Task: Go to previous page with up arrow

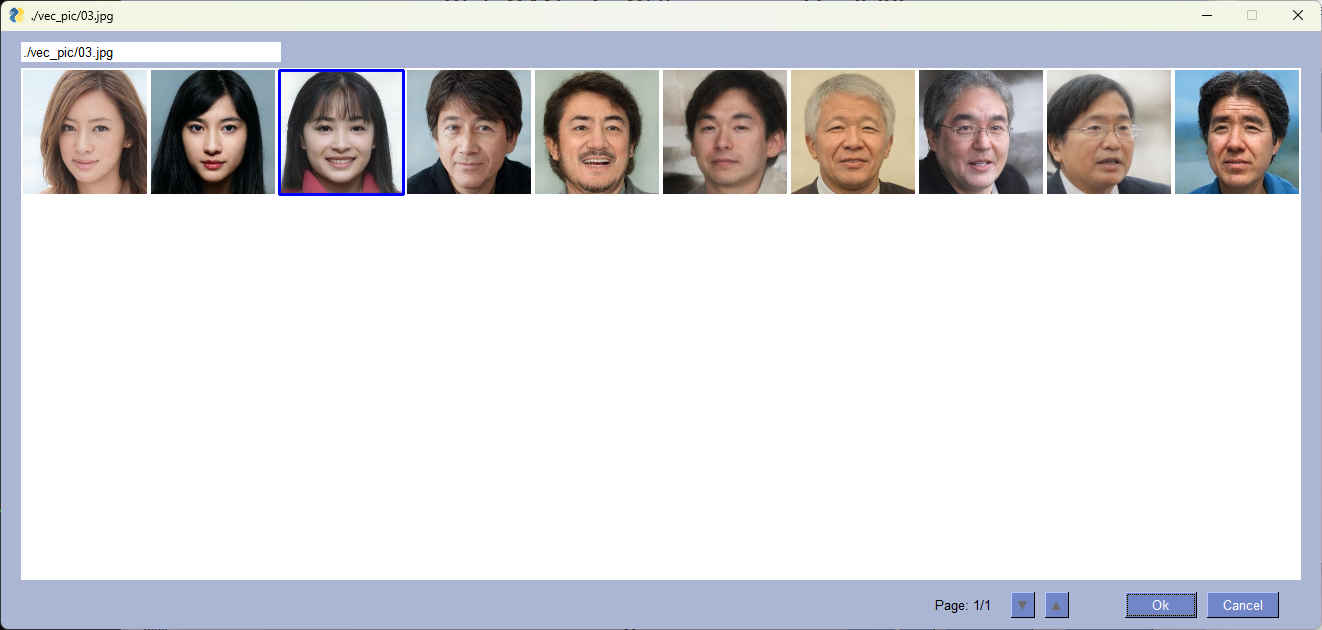Action: 1057,605
